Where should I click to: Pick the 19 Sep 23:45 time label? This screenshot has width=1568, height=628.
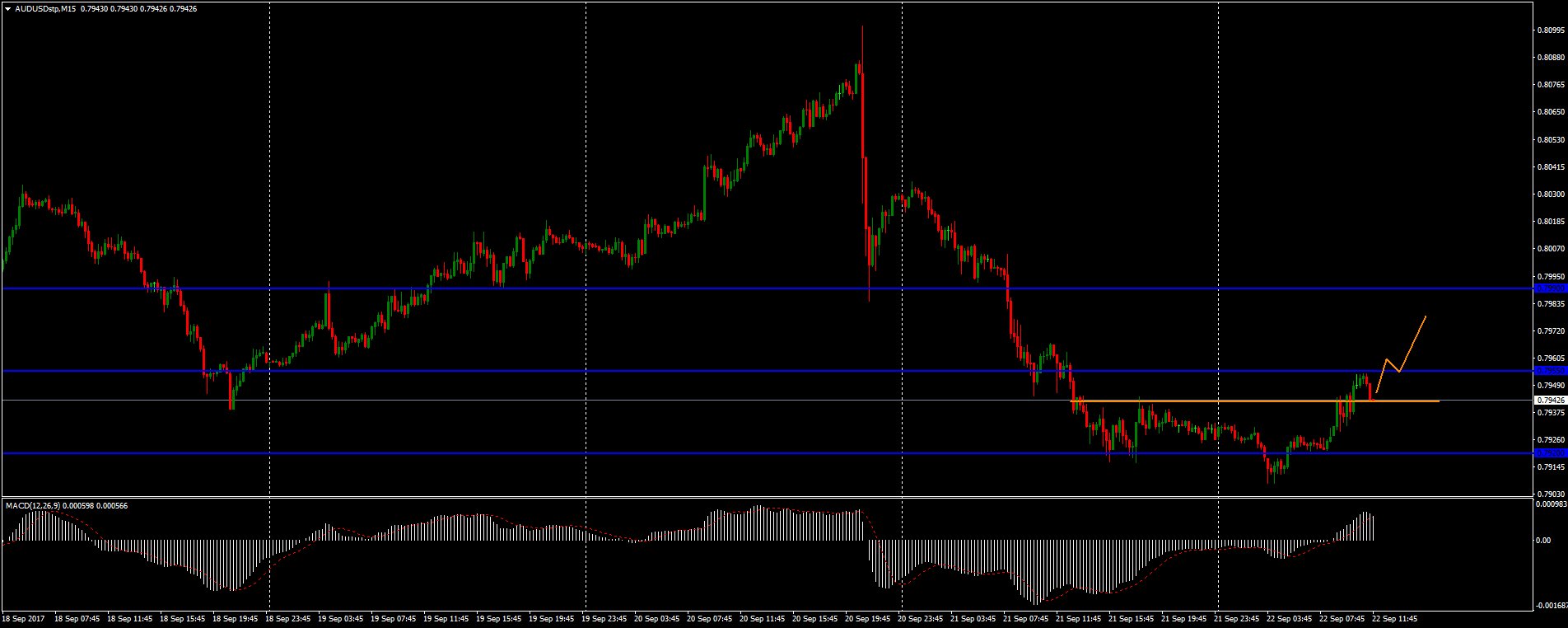pyautogui.click(x=606, y=617)
